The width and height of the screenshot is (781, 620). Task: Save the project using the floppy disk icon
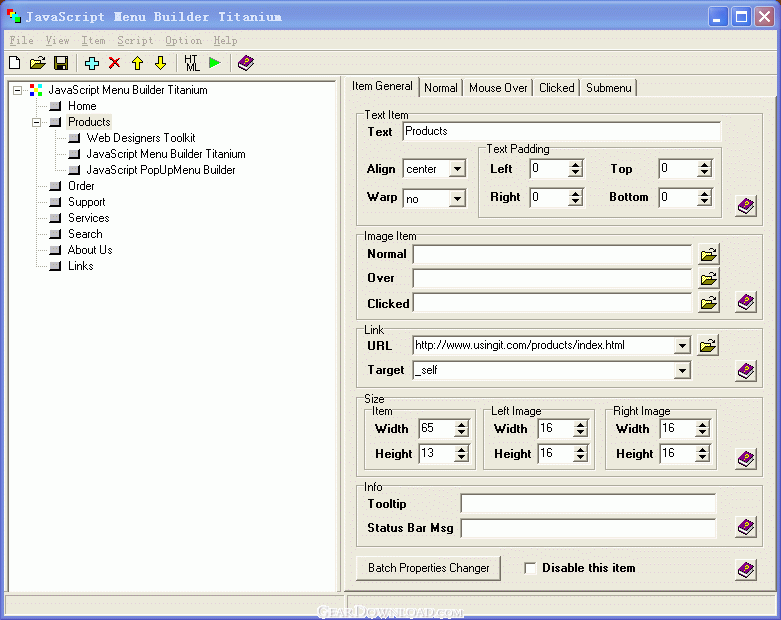point(61,63)
